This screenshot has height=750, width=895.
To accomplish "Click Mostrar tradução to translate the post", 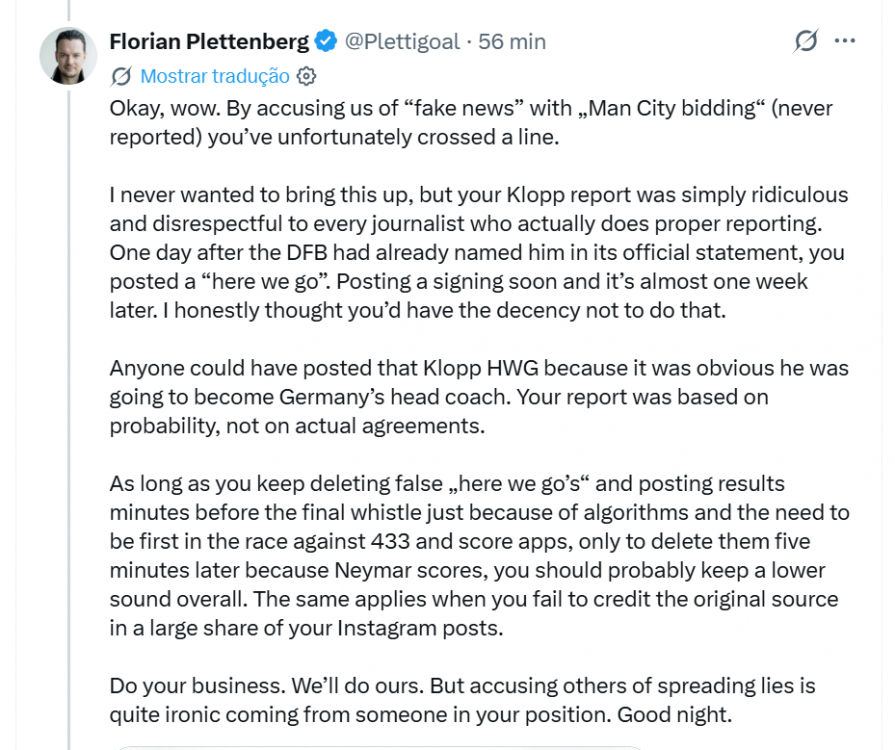I will (x=215, y=76).
